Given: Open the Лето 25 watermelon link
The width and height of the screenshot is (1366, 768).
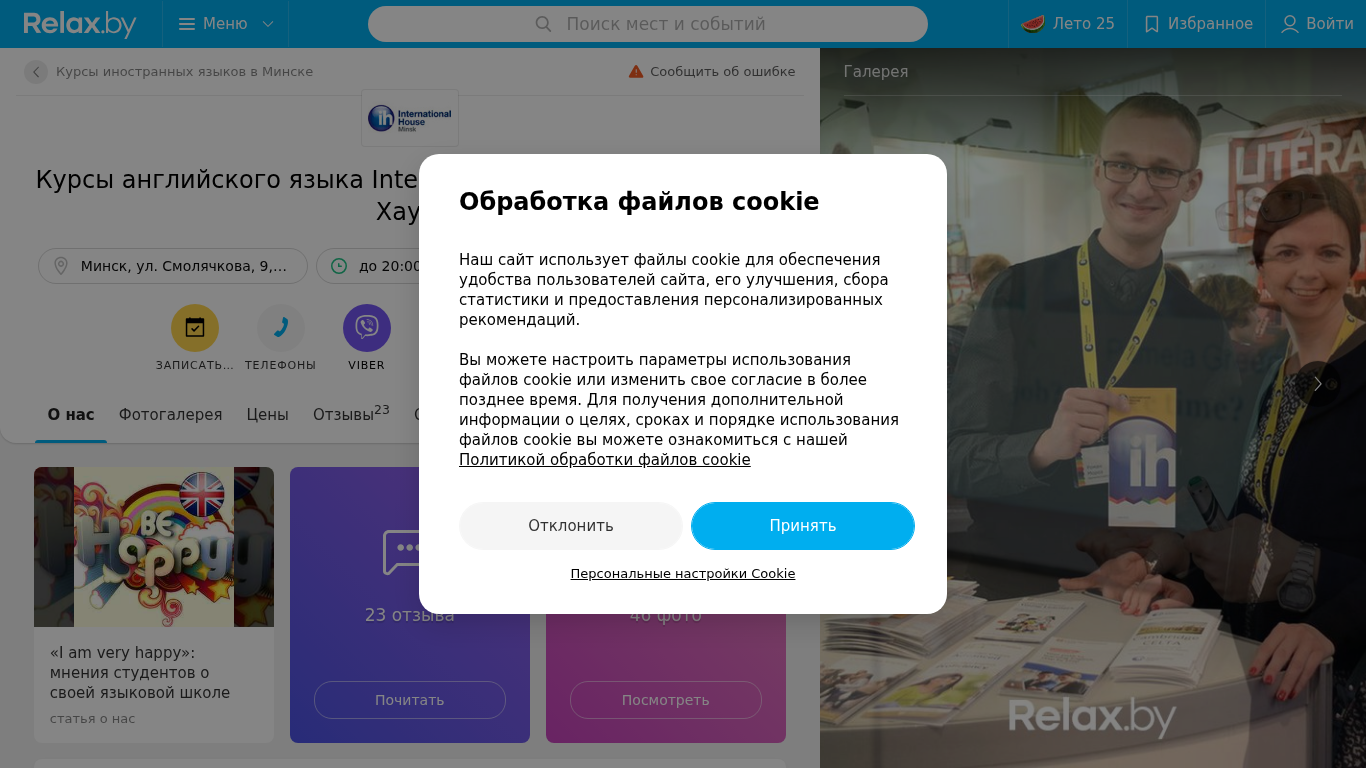Looking at the screenshot, I should [1068, 24].
